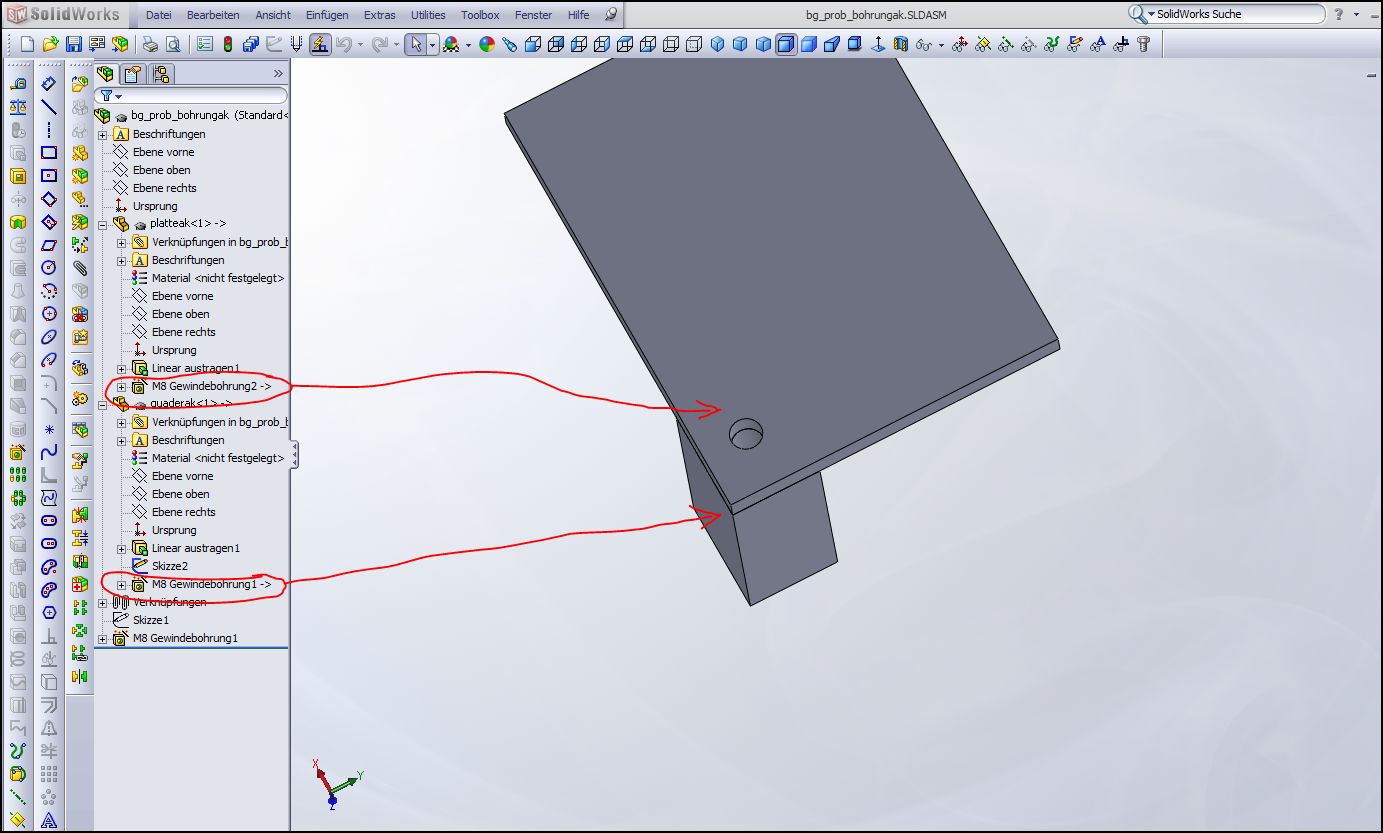Open the Einfügen menu
1383x833 pixels.
coord(327,15)
